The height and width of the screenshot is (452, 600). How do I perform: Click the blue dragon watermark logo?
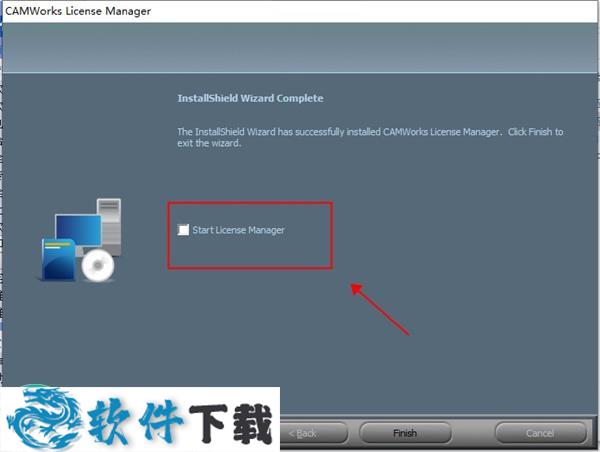pyautogui.click(x=44, y=418)
